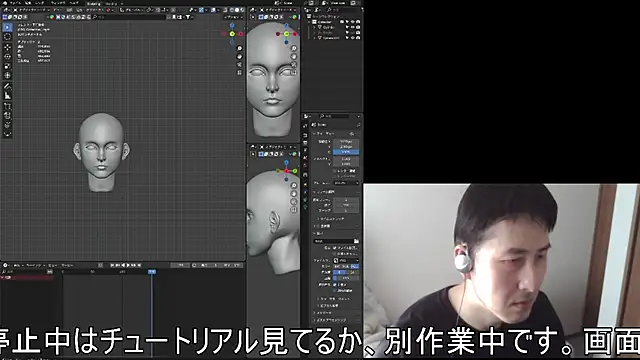Open object mode dropdown in main viewport header
The height and width of the screenshot is (360, 640).
(x=33, y=10)
